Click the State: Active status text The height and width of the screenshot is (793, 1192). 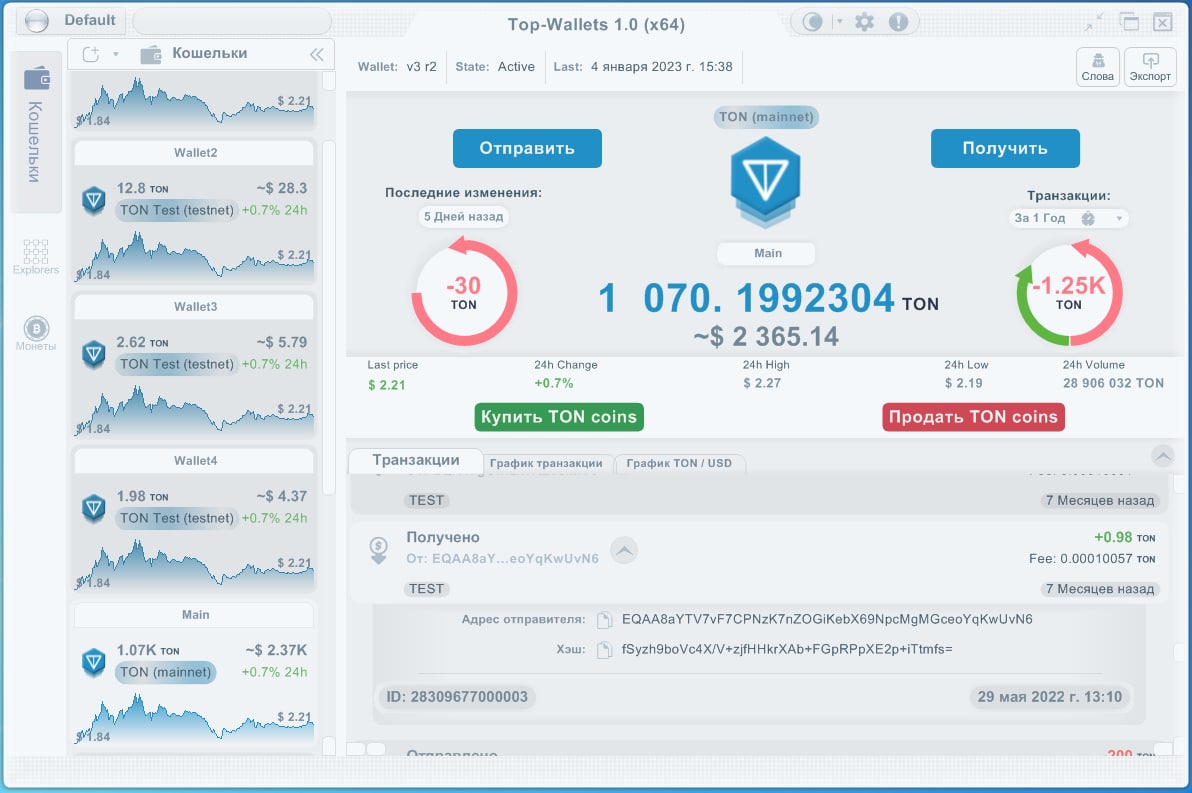pyautogui.click(x=495, y=67)
